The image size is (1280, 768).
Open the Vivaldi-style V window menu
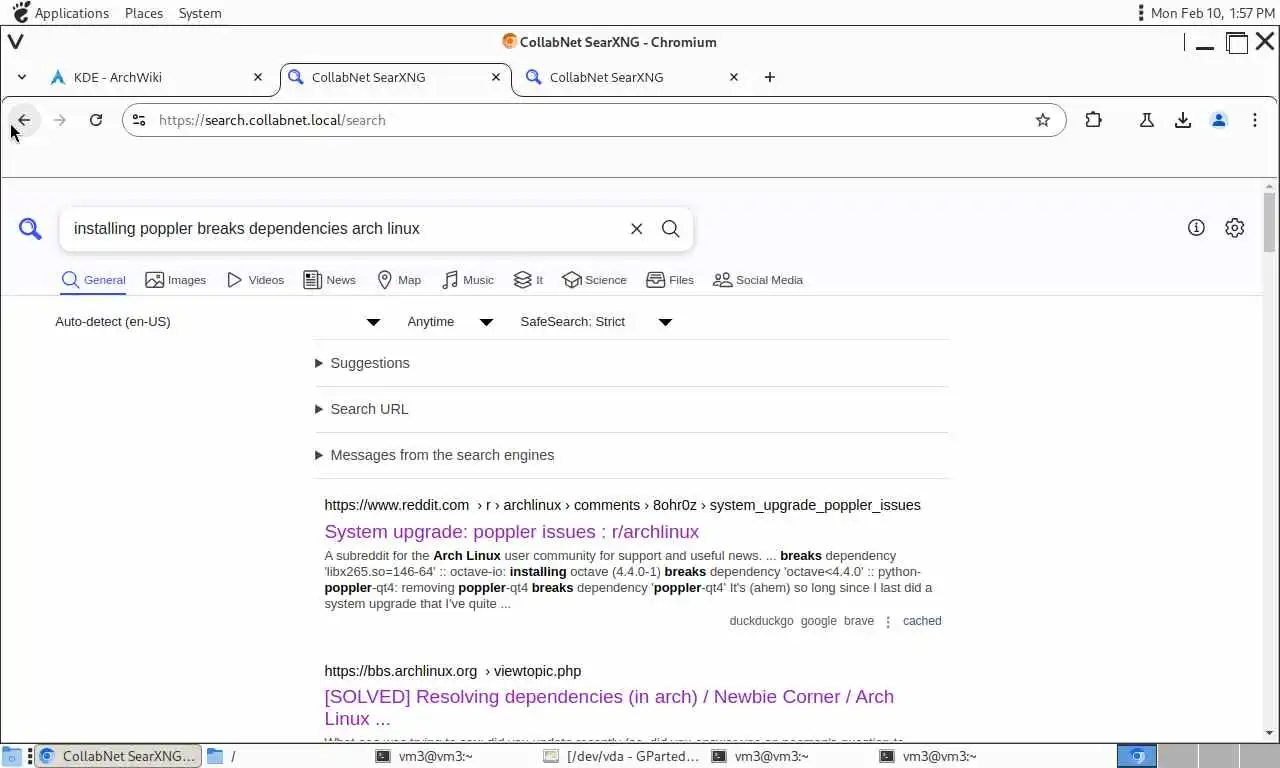tap(16, 42)
